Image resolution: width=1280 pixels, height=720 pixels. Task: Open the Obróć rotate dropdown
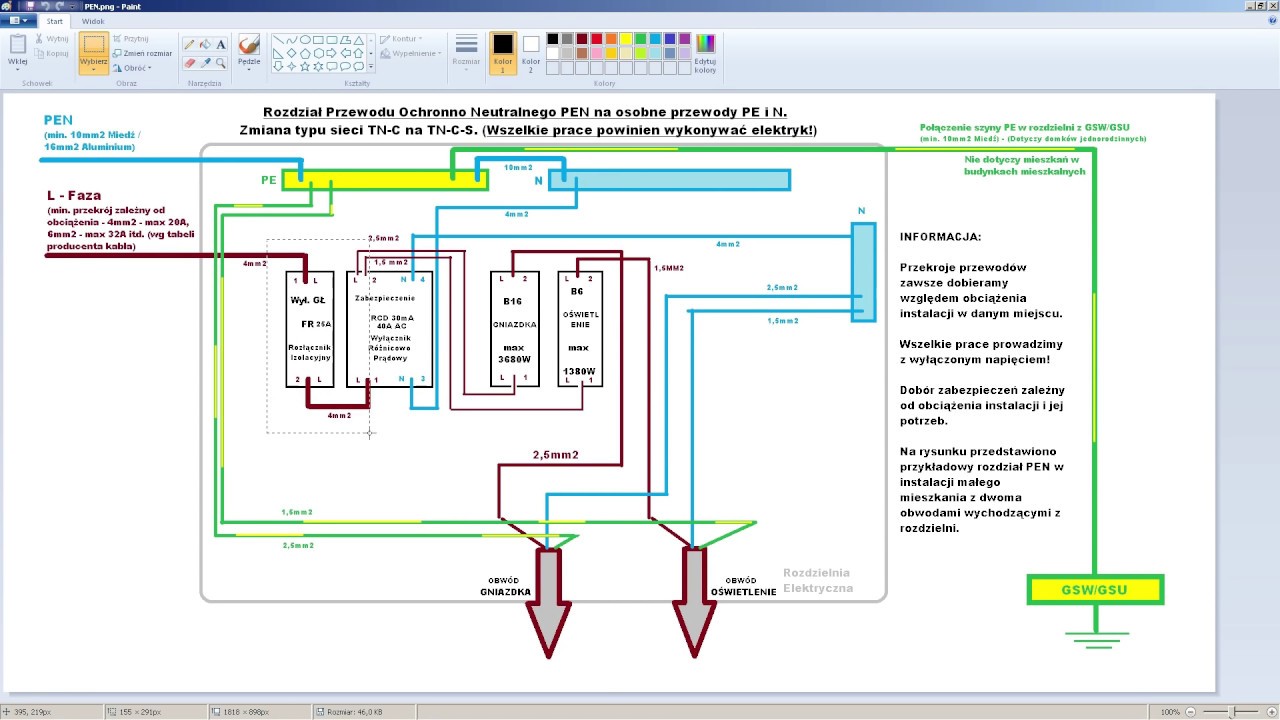click(132, 68)
